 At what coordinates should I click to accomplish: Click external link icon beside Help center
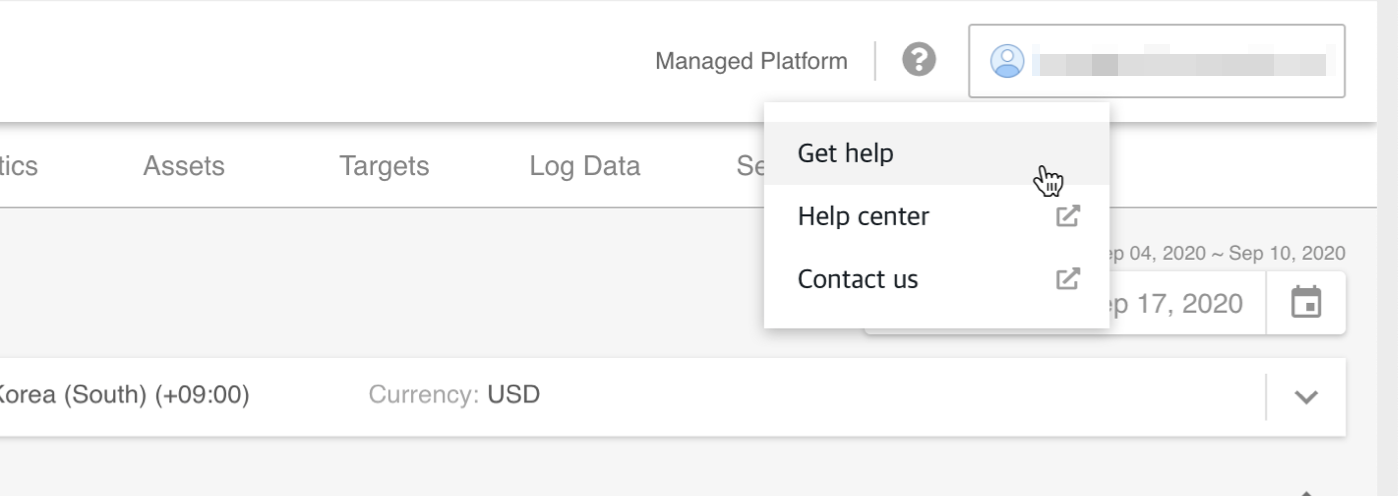1068,216
